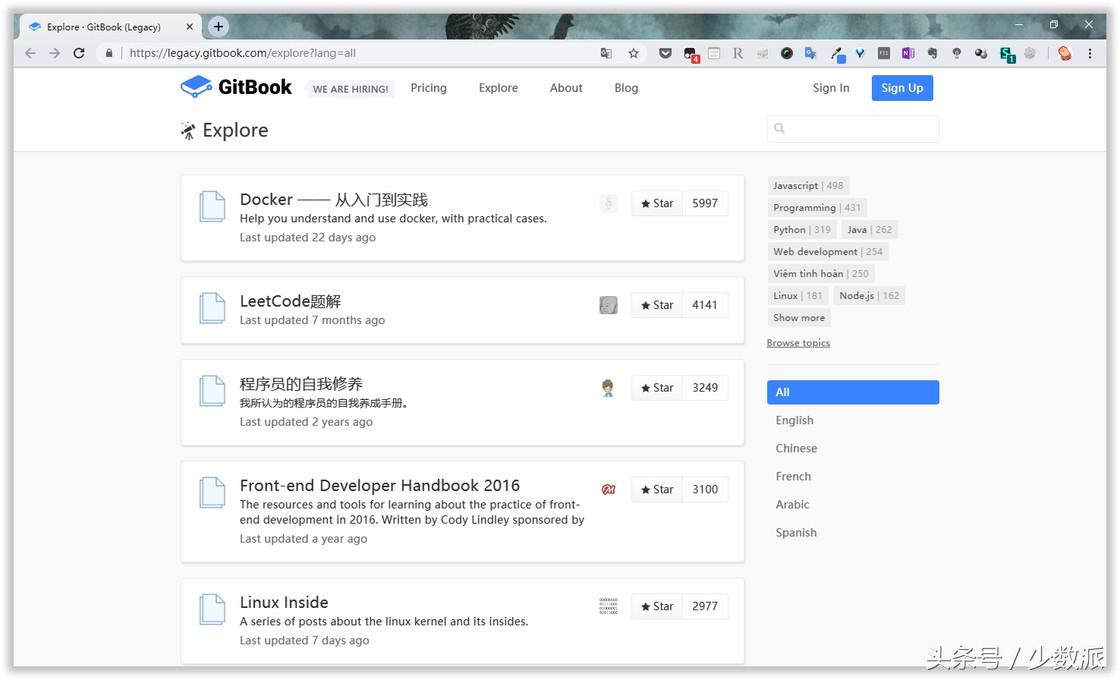Click the translate page icon in address bar
This screenshot has height=680, width=1120.
[x=606, y=53]
